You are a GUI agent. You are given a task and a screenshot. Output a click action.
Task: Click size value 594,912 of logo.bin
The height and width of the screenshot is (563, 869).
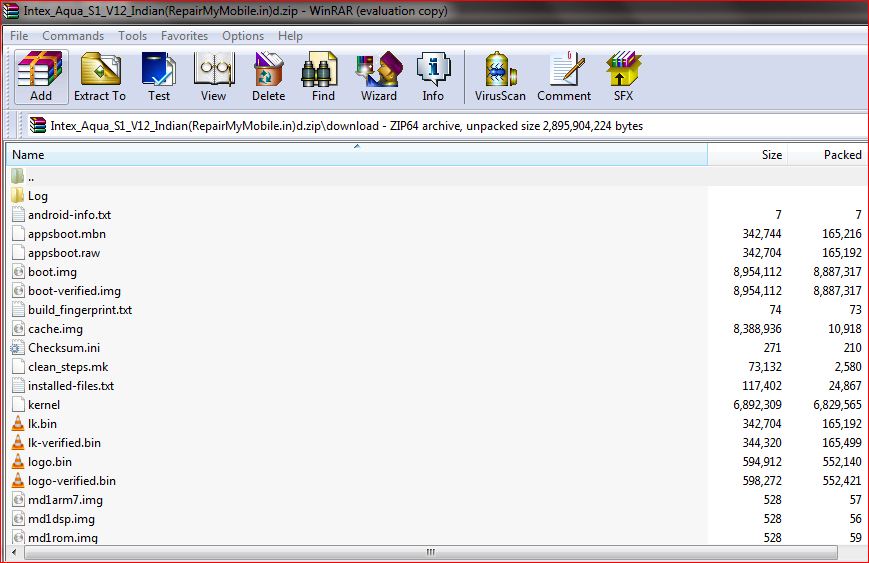[761, 462]
